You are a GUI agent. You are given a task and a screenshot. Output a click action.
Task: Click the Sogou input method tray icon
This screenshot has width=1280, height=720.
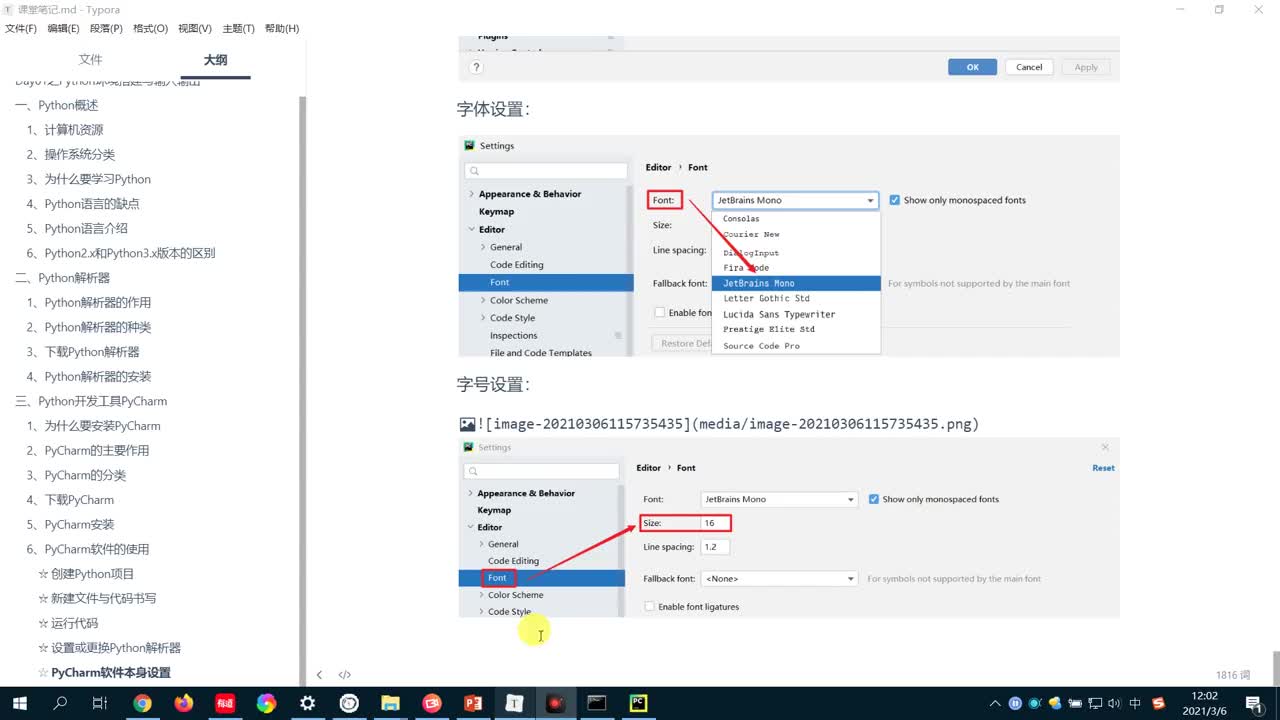pos(1158,703)
